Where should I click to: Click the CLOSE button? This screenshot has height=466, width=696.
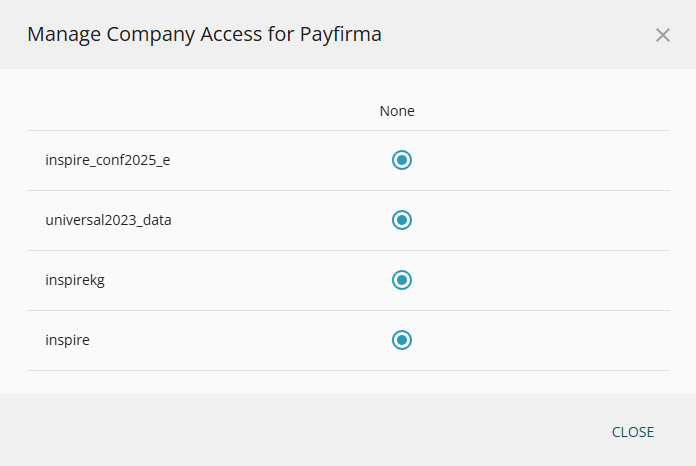click(x=633, y=432)
